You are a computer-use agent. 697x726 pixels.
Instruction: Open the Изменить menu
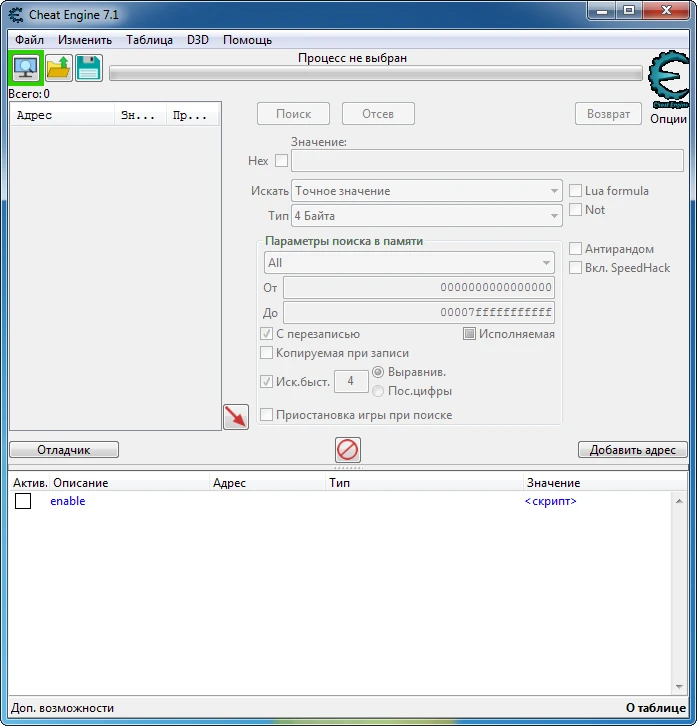pos(85,40)
